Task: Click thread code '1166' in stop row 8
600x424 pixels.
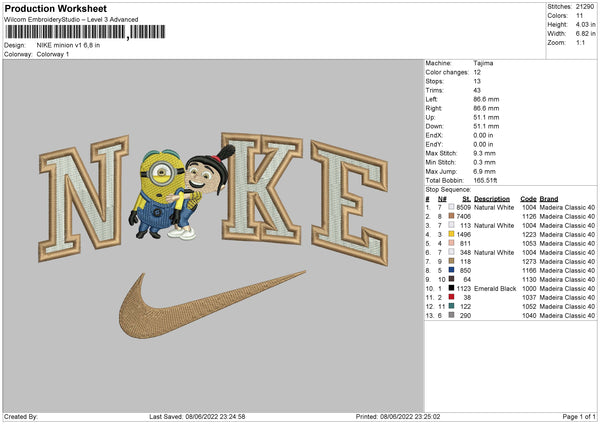Action: click(529, 271)
